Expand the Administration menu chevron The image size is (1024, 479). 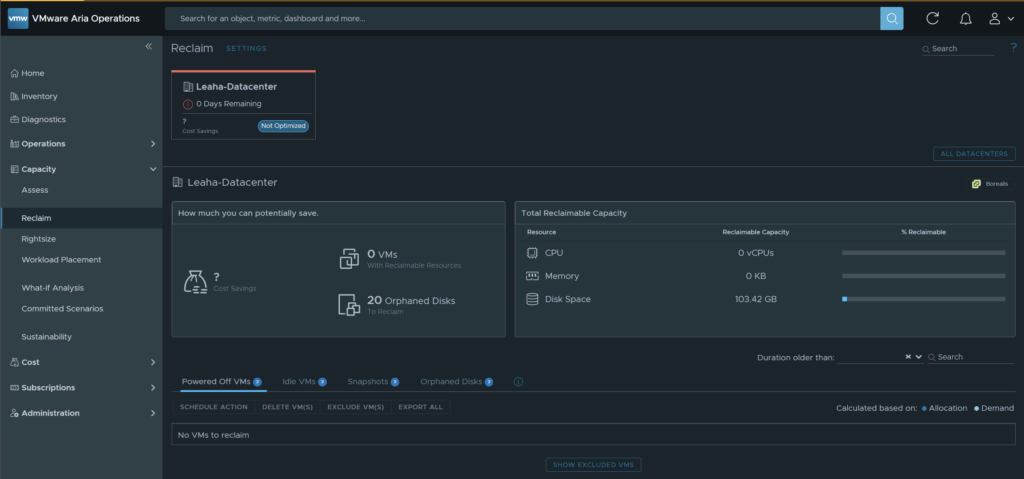click(x=153, y=413)
